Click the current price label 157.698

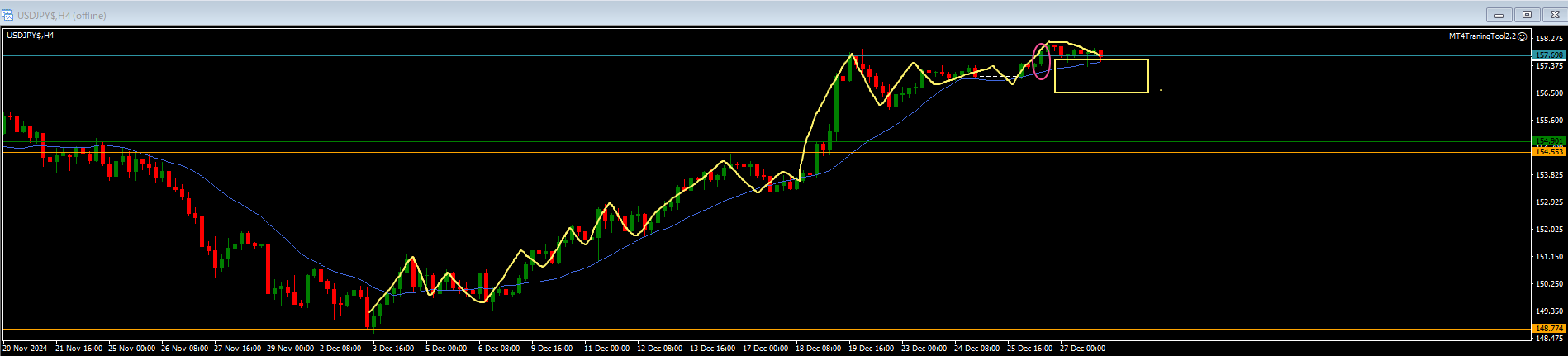coord(1548,55)
